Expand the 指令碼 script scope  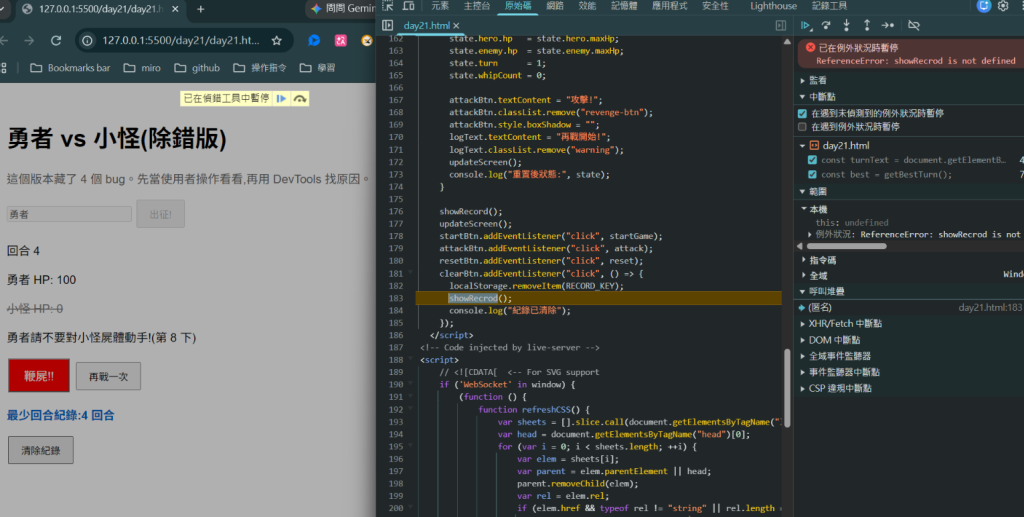click(x=804, y=260)
